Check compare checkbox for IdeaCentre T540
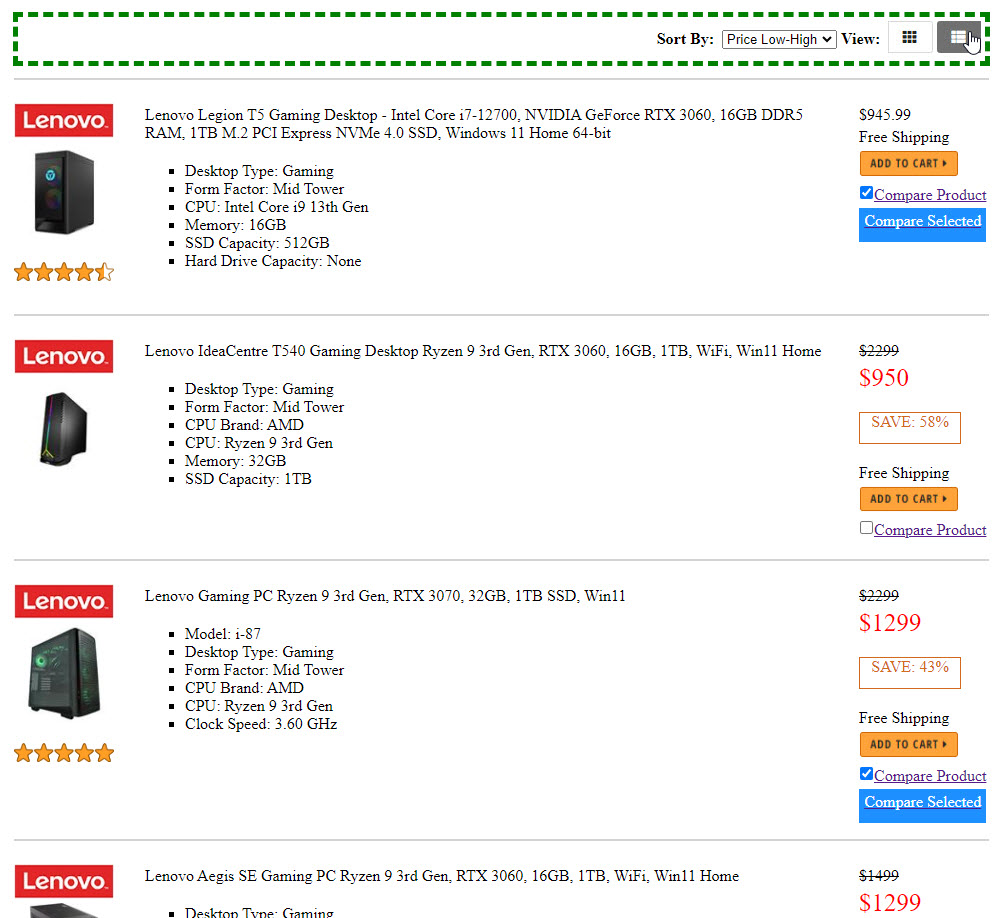 (x=866, y=528)
